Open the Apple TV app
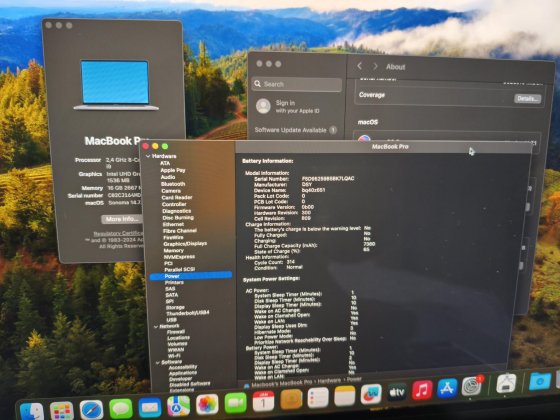Image resolution: width=560 pixels, height=420 pixels. pyautogui.click(x=397, y=392)
